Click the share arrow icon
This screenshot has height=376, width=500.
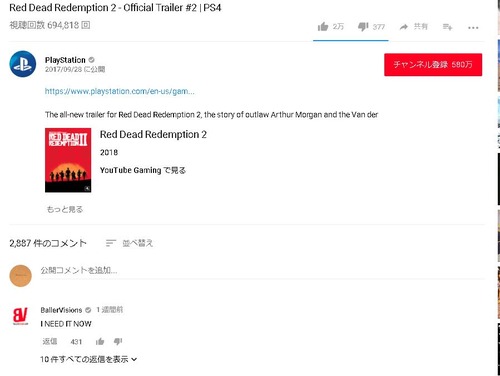click(x=404, y=27)
